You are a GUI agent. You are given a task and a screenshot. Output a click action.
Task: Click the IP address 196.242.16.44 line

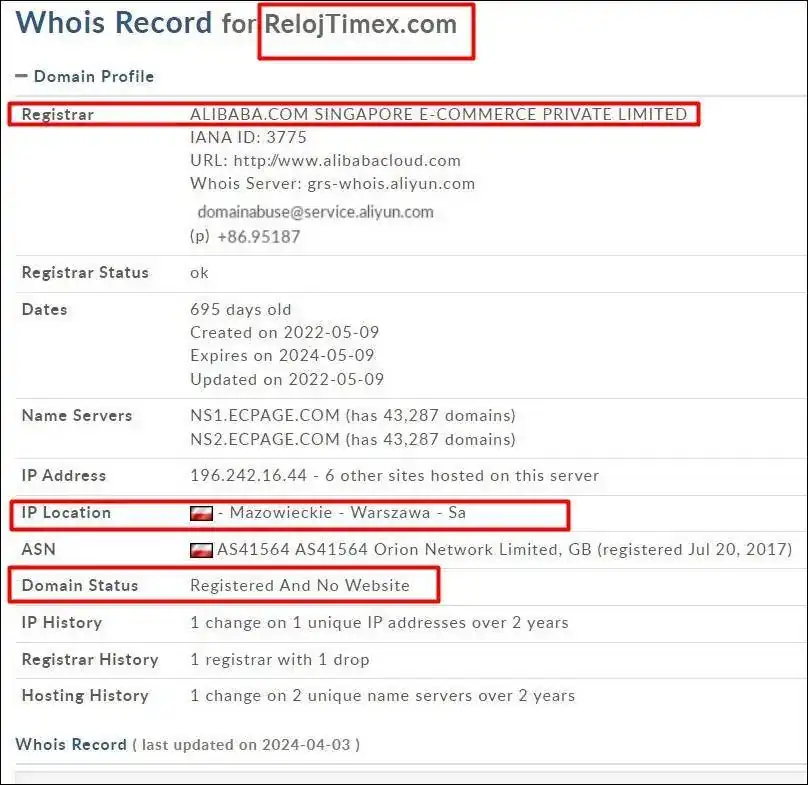(395, 475)
